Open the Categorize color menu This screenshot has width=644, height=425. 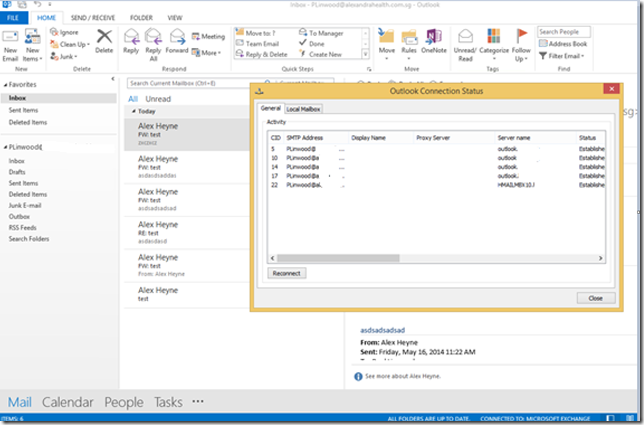[494, 44]
